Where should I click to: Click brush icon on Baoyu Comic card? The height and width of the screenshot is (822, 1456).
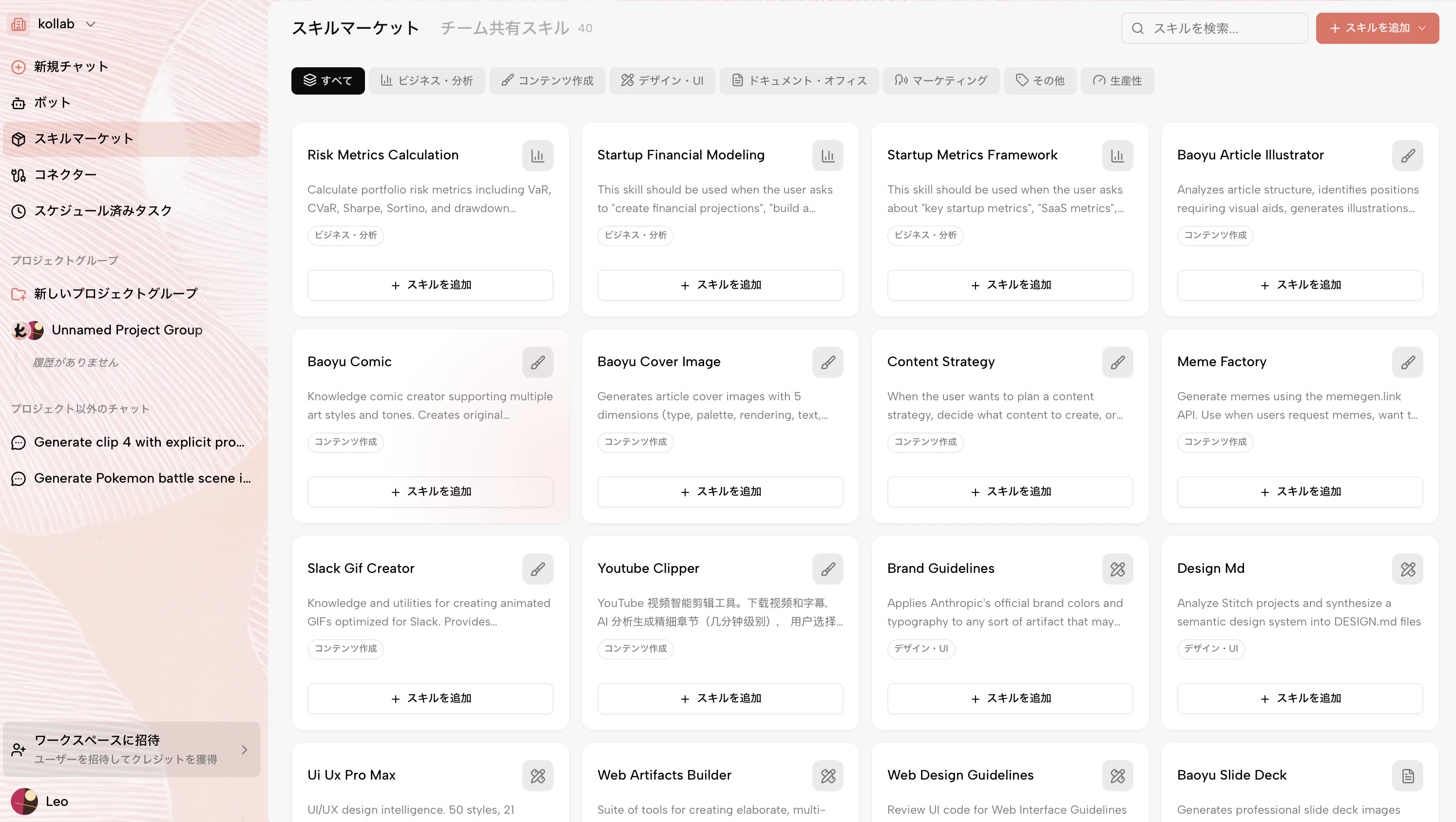click(x=537, y=362)
